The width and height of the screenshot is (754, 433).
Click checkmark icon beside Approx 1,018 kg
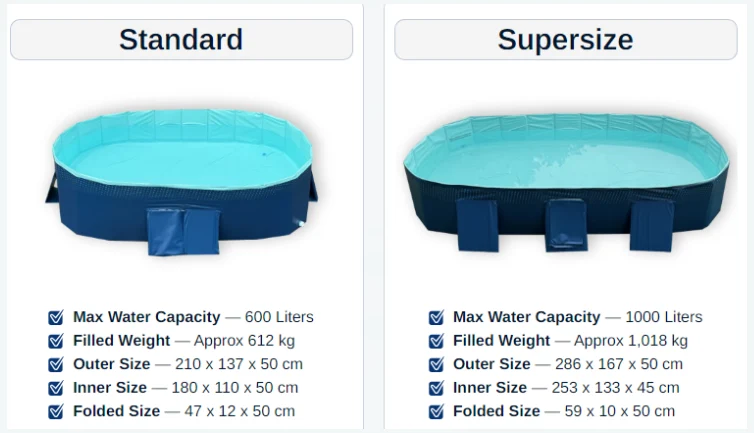click(x=436, y=341)
